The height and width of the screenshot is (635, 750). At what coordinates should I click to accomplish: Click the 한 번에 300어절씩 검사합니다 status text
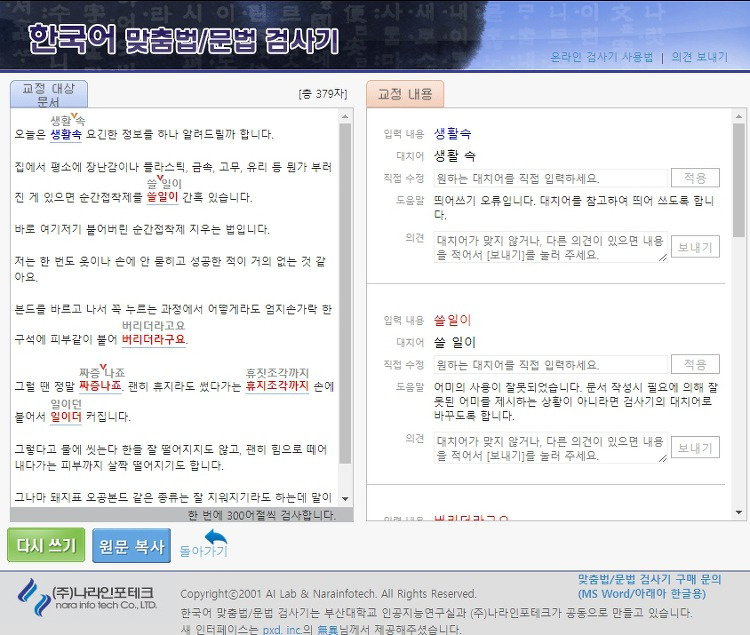[262, 515]
